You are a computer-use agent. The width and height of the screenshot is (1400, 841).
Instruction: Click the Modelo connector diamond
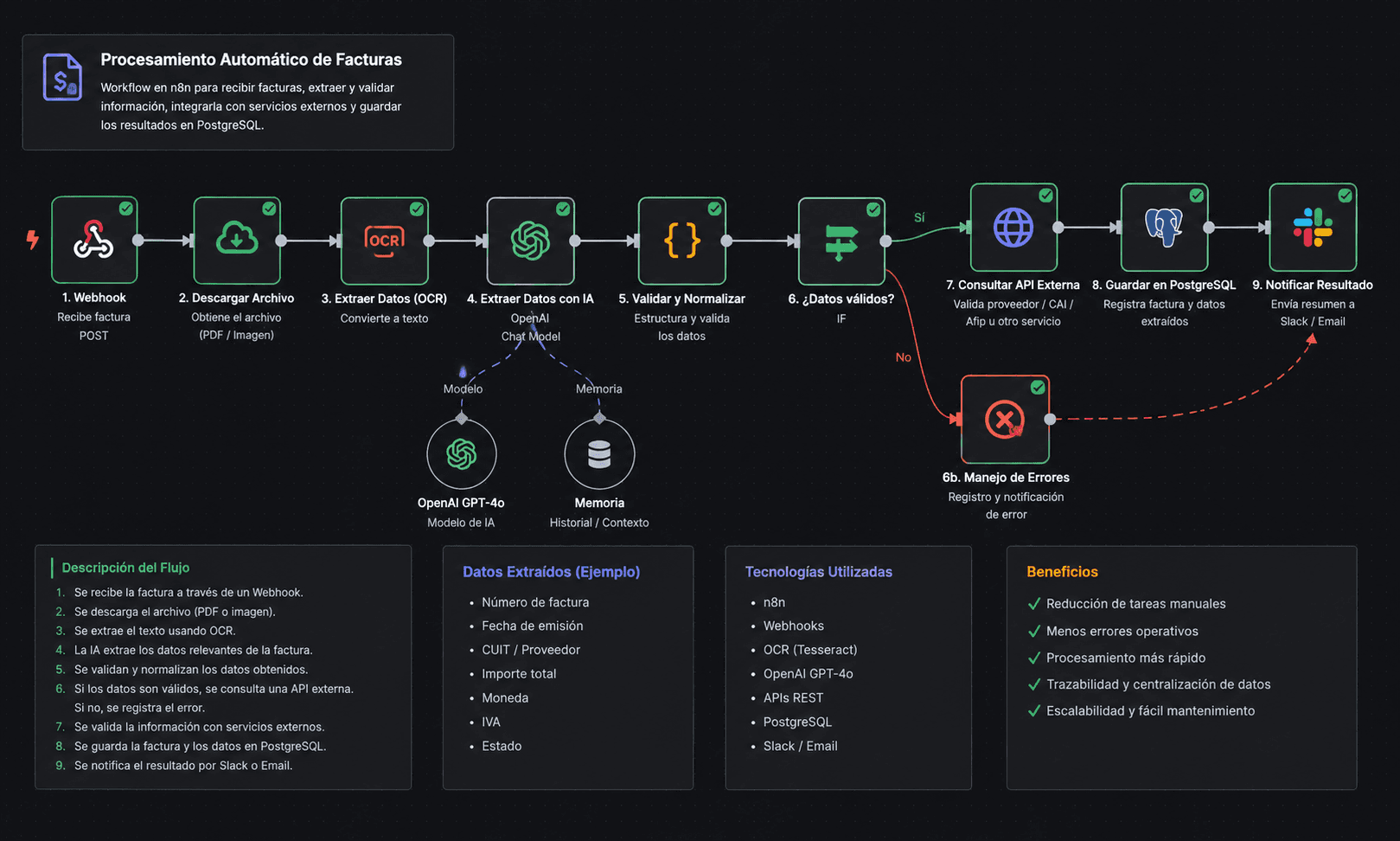pyautogui.click(x=462, y=419)
